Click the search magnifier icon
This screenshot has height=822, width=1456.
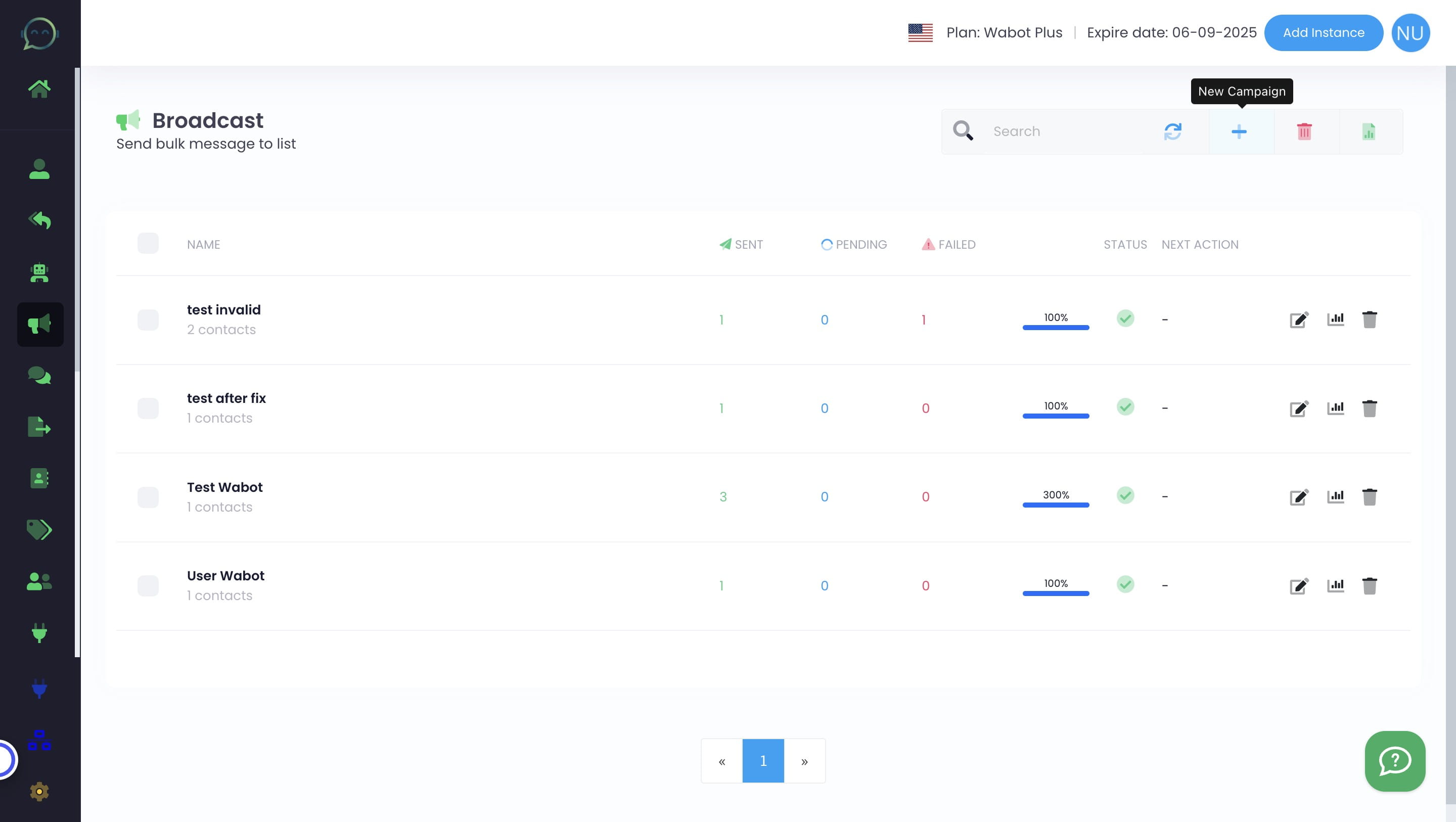tap(963, 130)
